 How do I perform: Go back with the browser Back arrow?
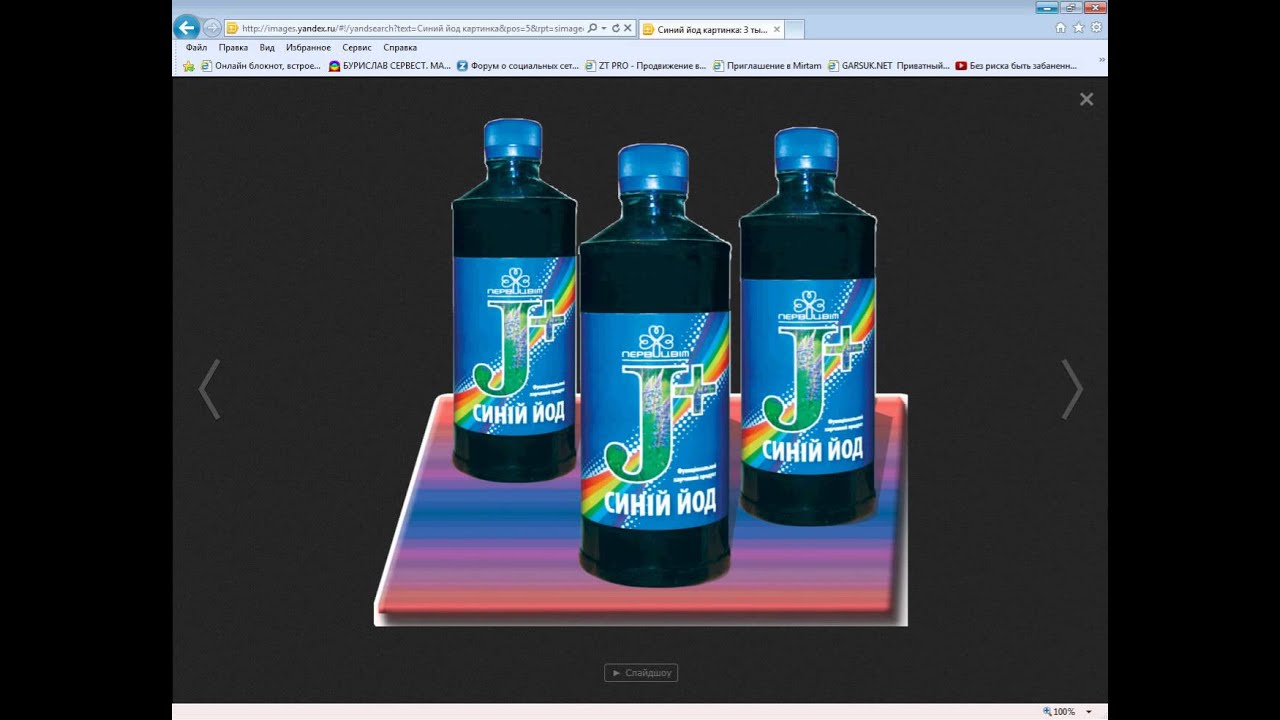186,28
